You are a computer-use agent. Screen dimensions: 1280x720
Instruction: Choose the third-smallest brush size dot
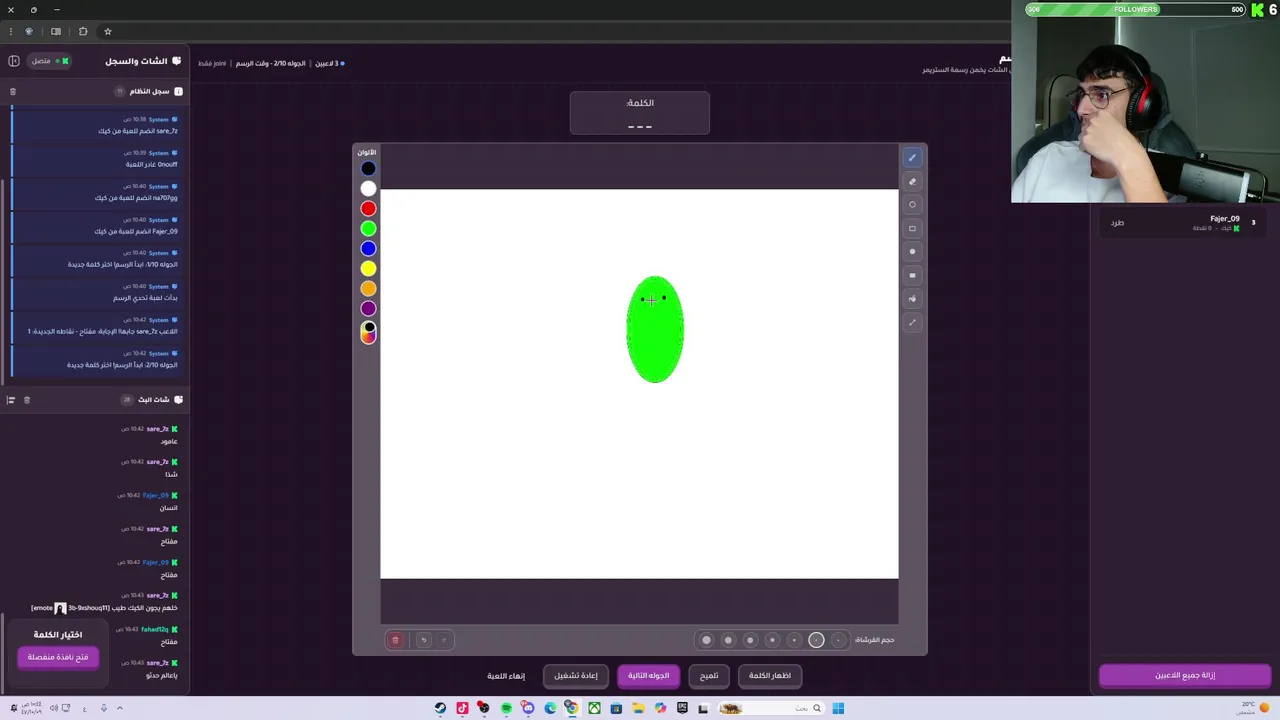pos(794,640)
